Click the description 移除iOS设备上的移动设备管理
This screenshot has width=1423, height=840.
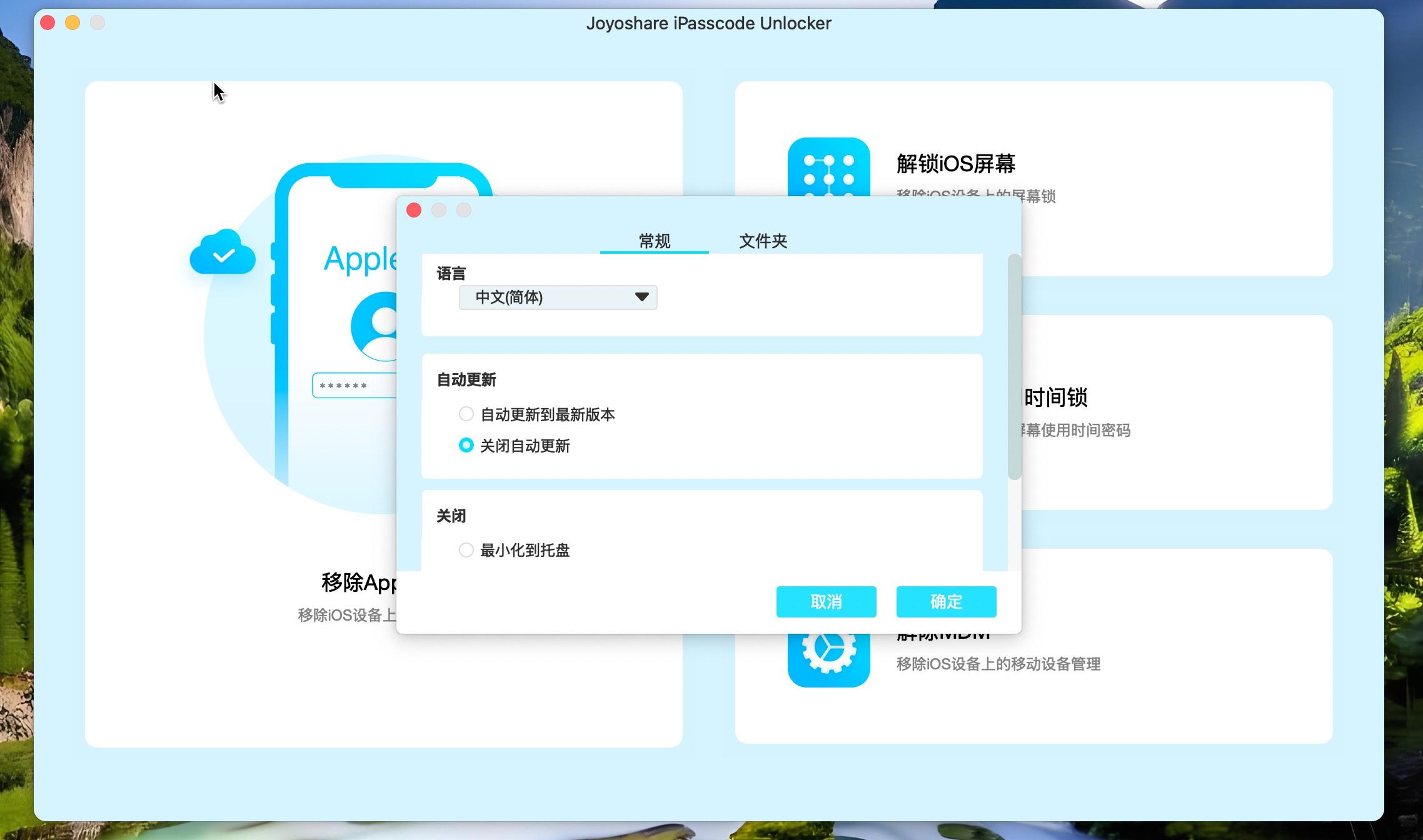click(x=998, y=664)
